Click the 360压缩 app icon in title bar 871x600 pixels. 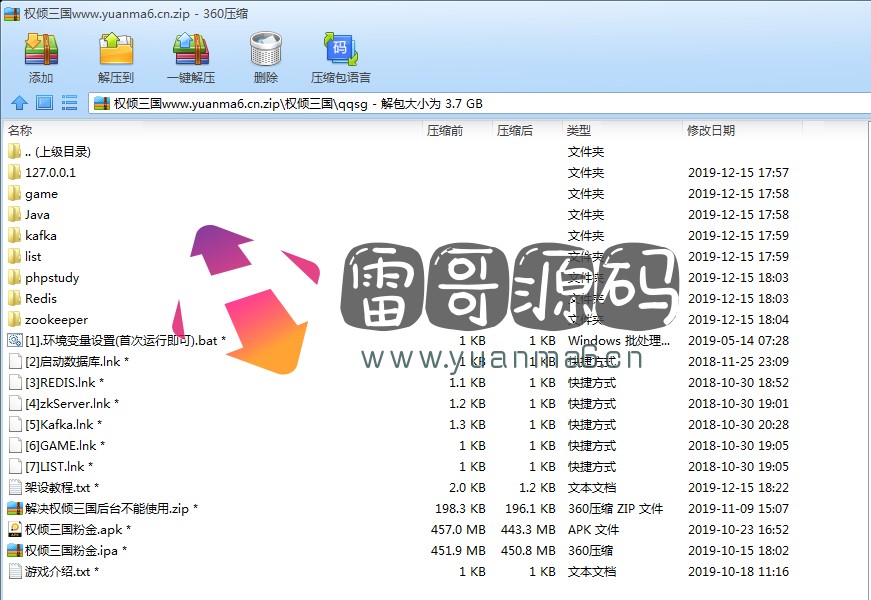12,13
